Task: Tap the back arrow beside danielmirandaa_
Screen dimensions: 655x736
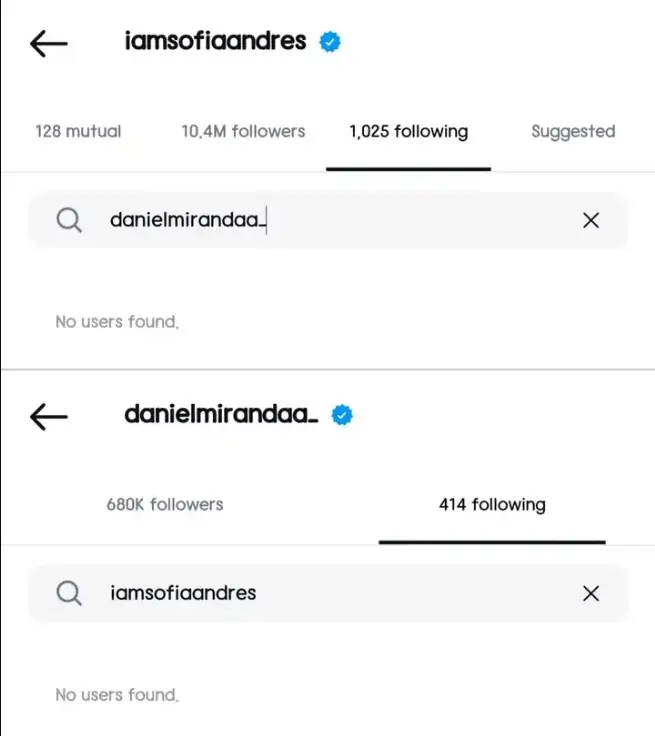Action: coord(49,416)
